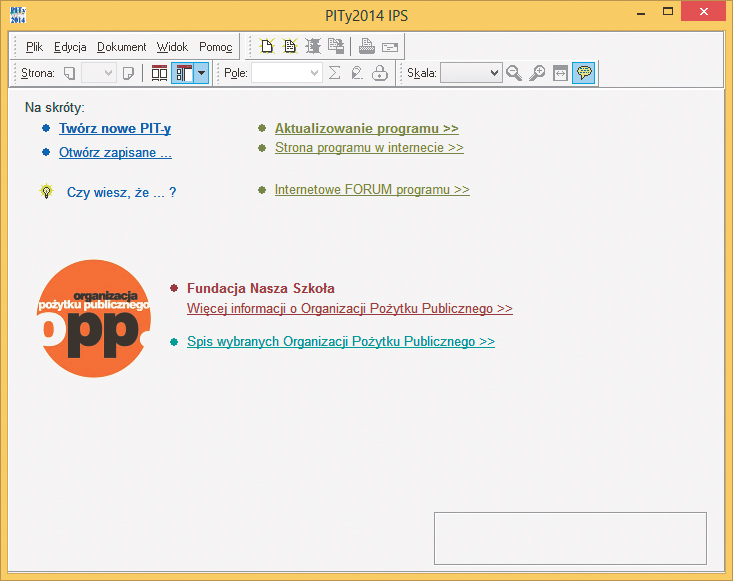
Task: Click the orange OPP organization logo
Action: (92, 318)
